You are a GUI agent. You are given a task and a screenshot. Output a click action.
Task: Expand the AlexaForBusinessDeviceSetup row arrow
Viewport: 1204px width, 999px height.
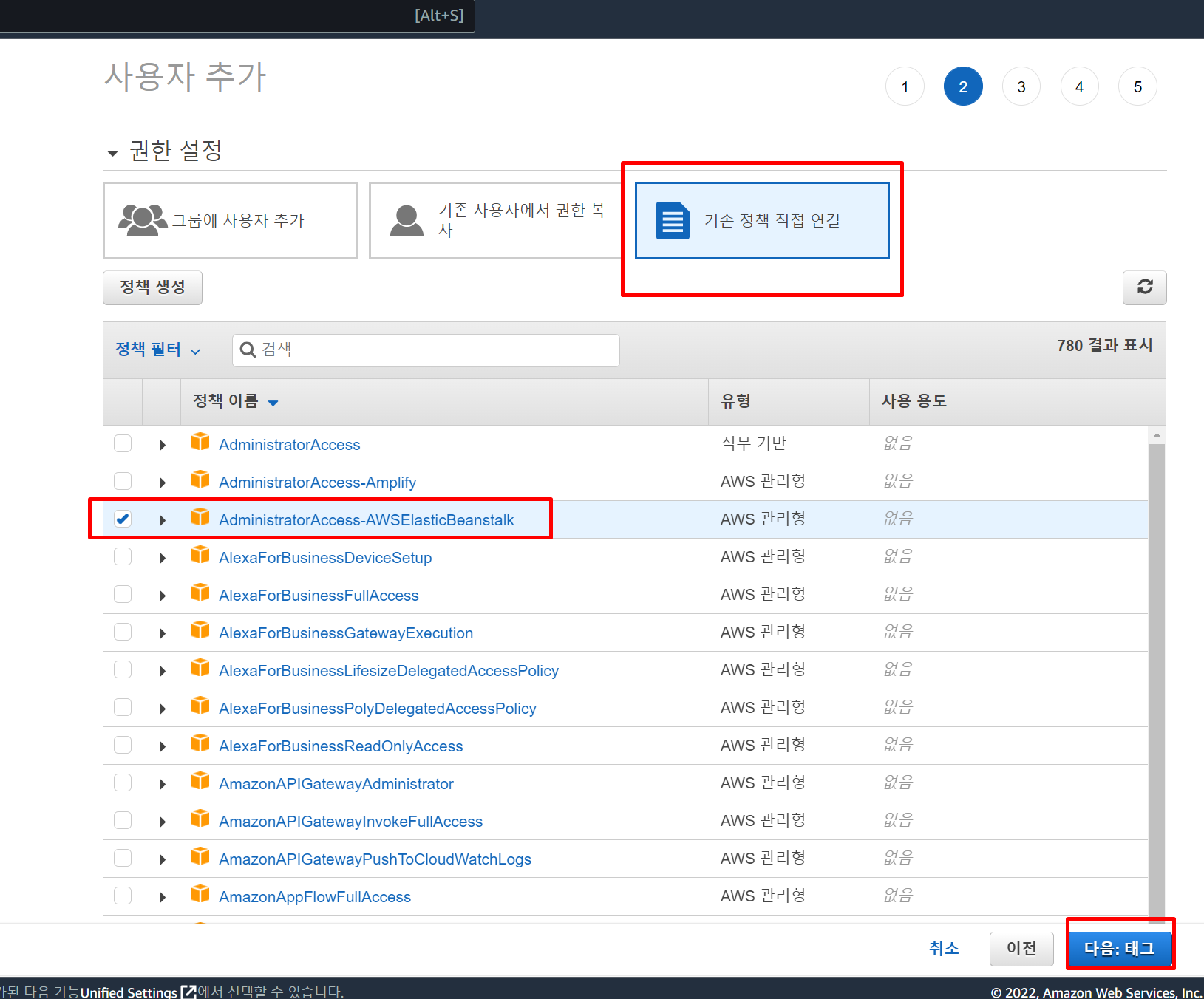(162, 558)
